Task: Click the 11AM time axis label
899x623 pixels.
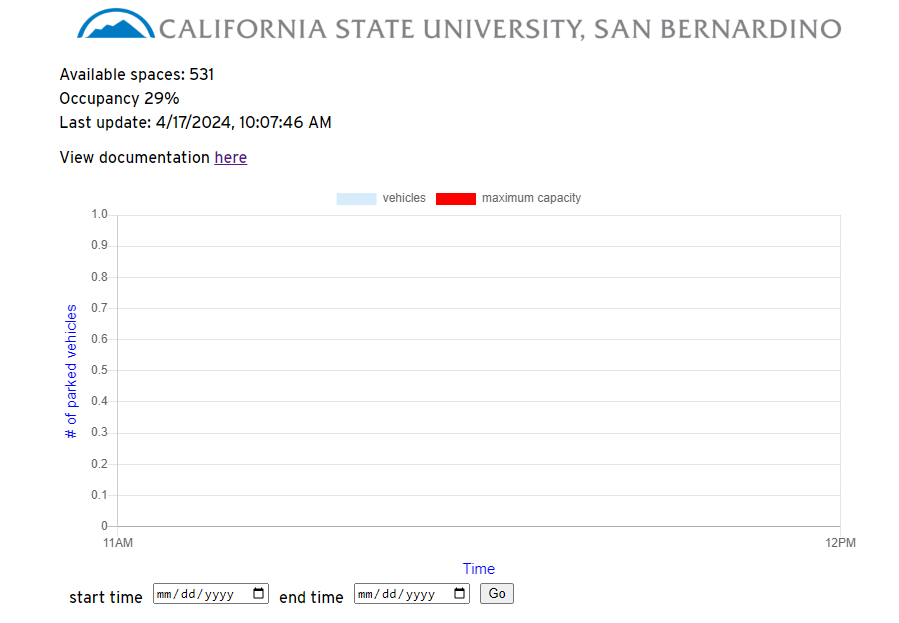Action: tap(118, 543)
